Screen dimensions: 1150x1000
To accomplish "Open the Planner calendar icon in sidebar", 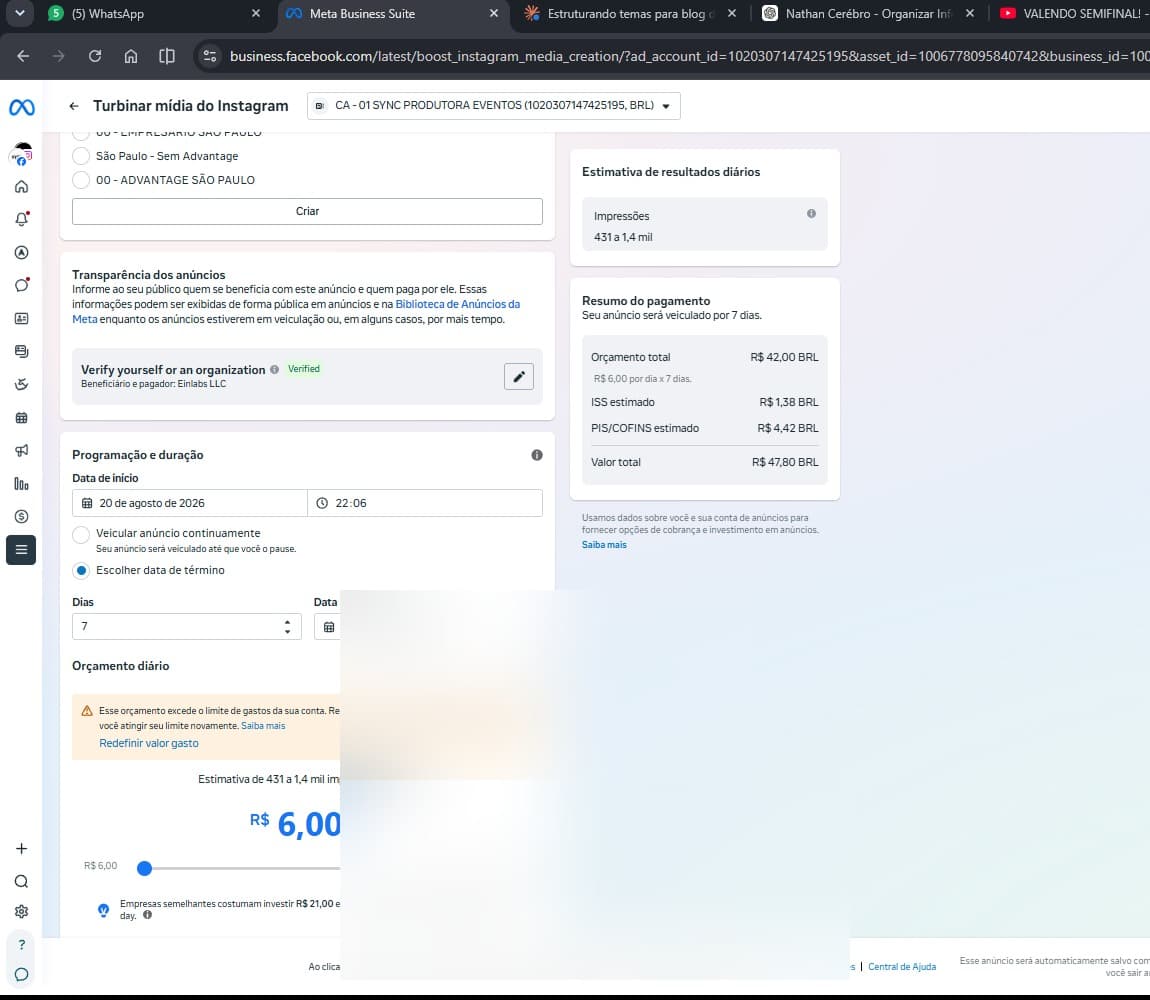I will click(21, 417).
